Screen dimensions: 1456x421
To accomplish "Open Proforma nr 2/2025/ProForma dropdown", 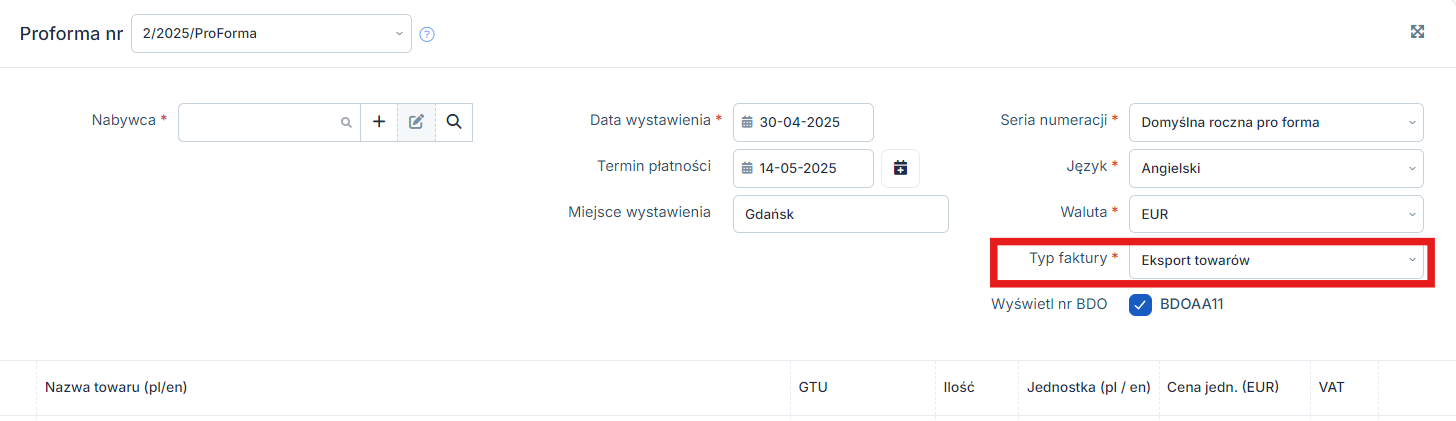I will [271, 34].
